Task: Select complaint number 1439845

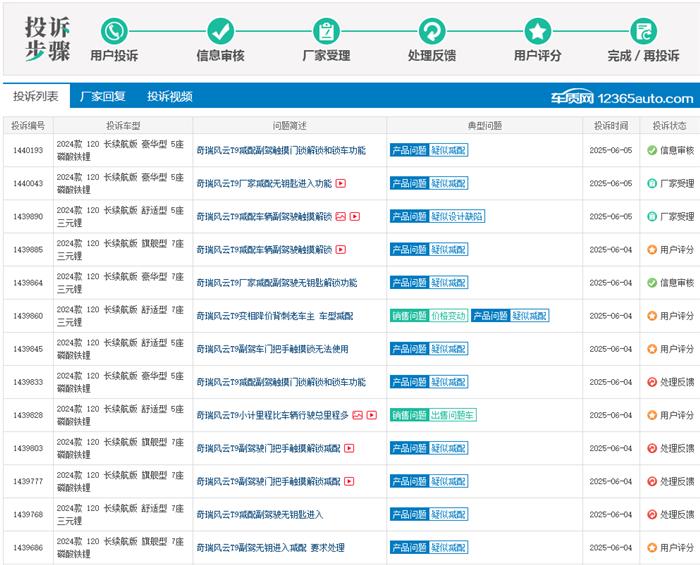Action: point(28,349)
